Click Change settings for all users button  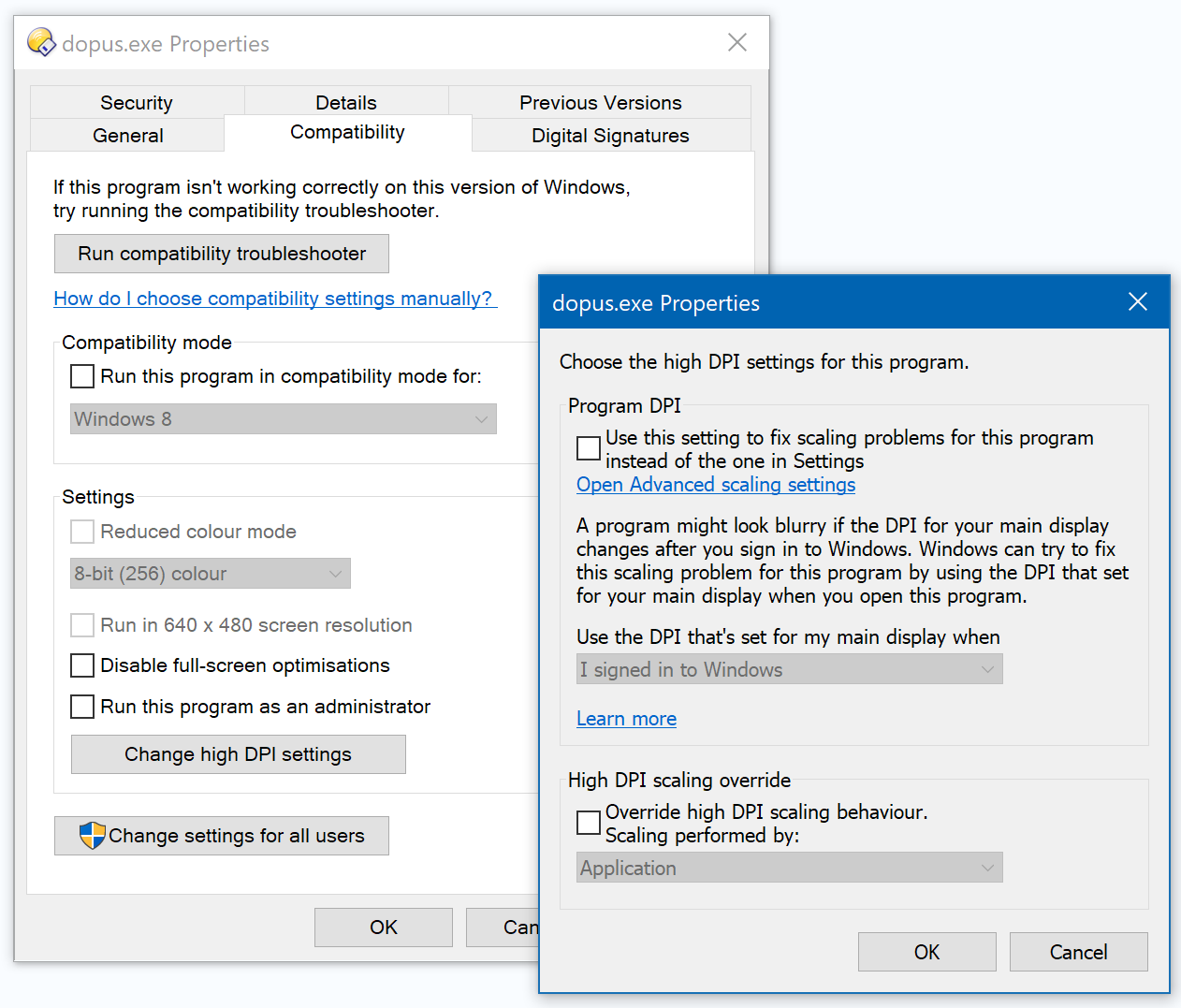[x=222, y=836]
